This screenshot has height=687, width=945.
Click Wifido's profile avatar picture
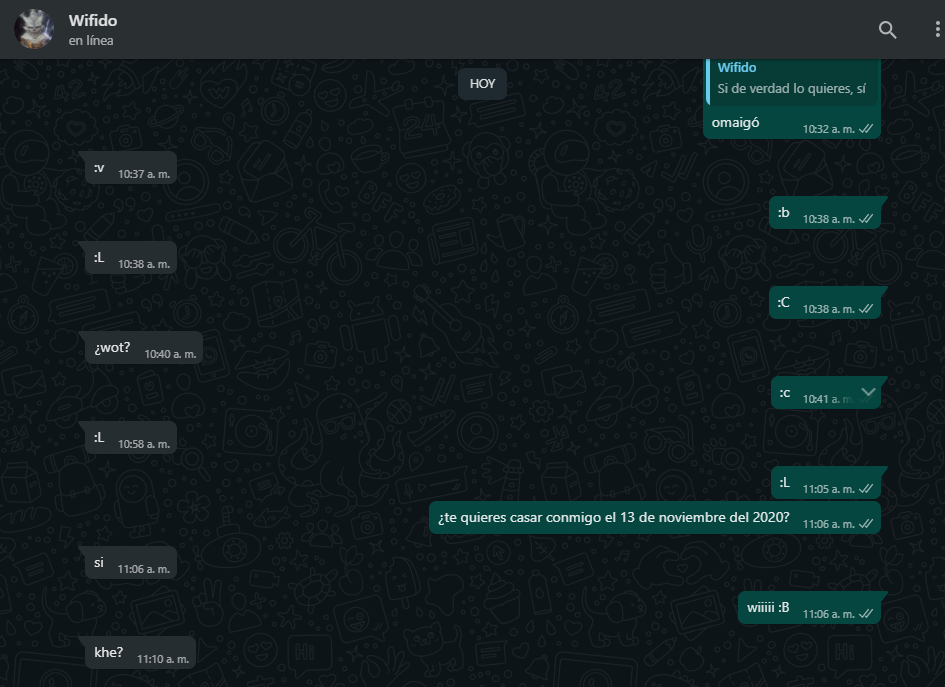[x=34, y=29]
